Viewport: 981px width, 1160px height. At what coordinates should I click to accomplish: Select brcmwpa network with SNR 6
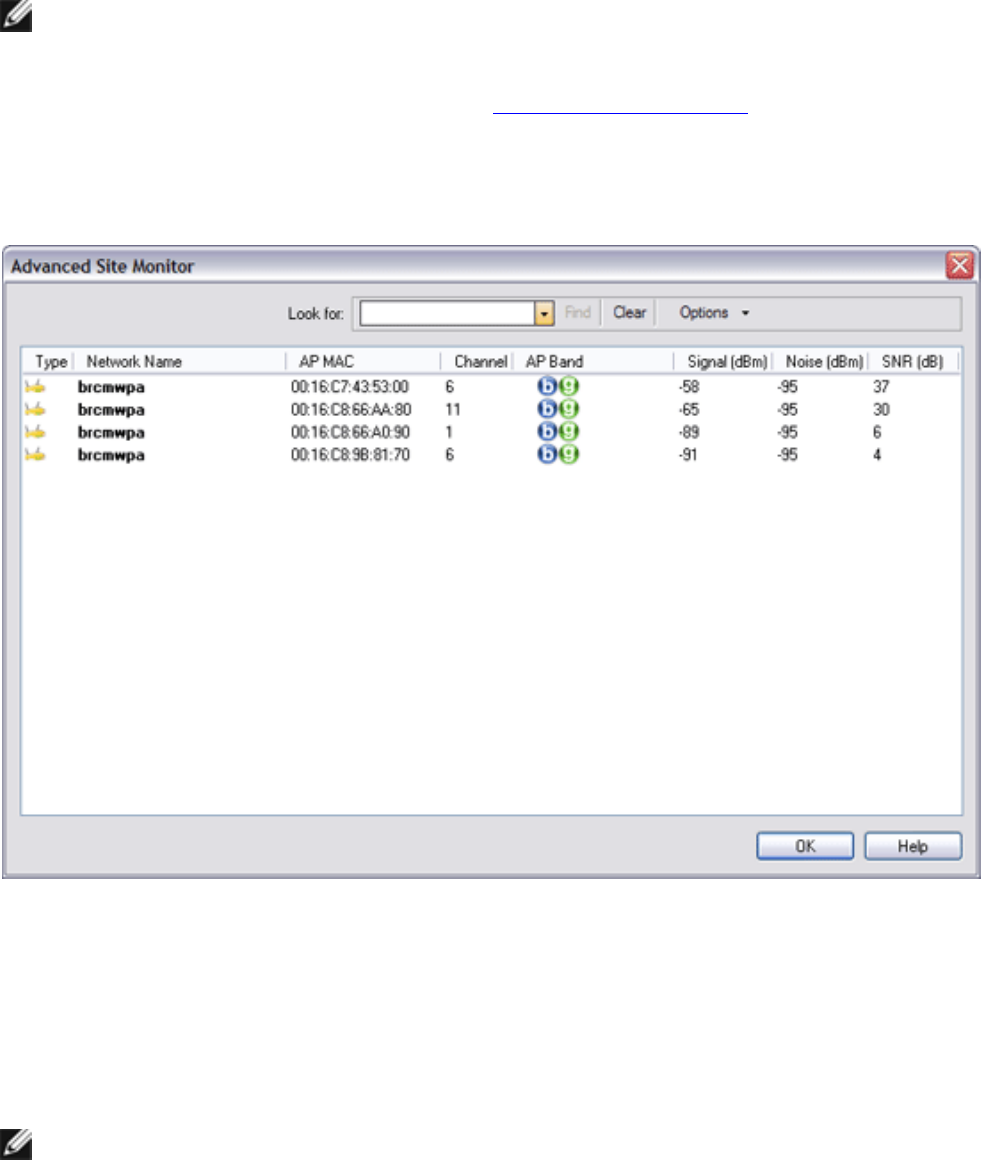tap(111, 432)
